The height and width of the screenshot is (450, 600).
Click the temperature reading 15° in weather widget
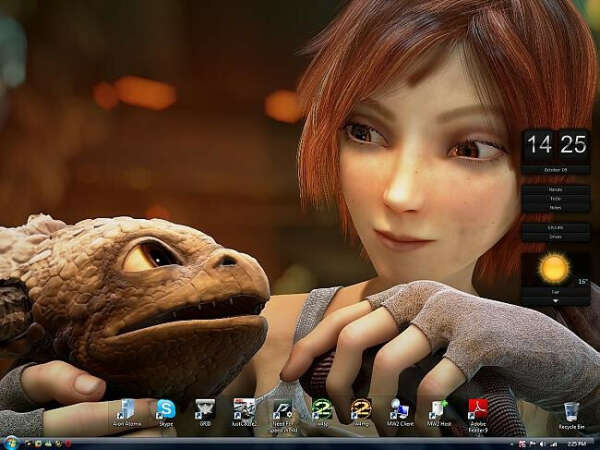[583, 281]
